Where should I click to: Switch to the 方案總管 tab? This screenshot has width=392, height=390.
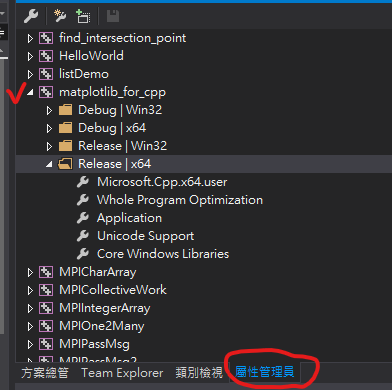click(x=45, y=373)
